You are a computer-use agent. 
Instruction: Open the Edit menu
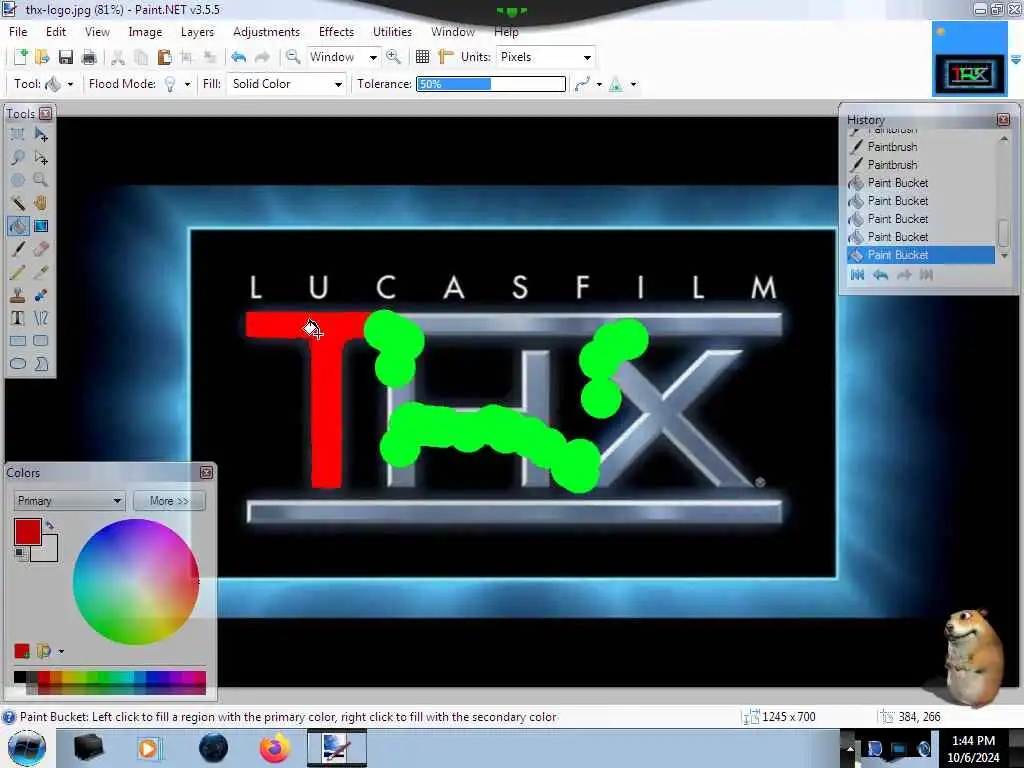click(56, 32)
